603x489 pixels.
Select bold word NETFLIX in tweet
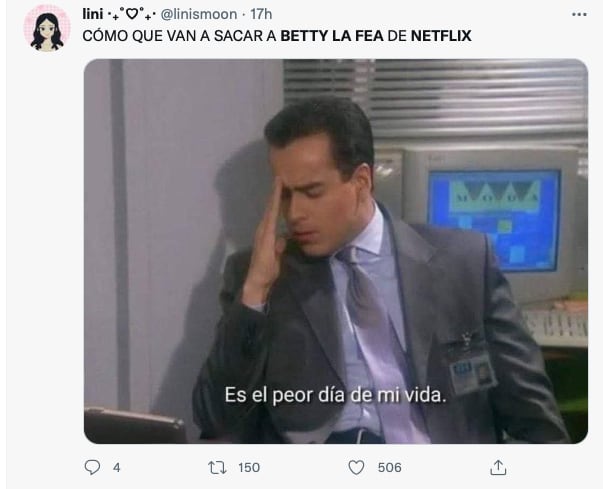[441, 36]
